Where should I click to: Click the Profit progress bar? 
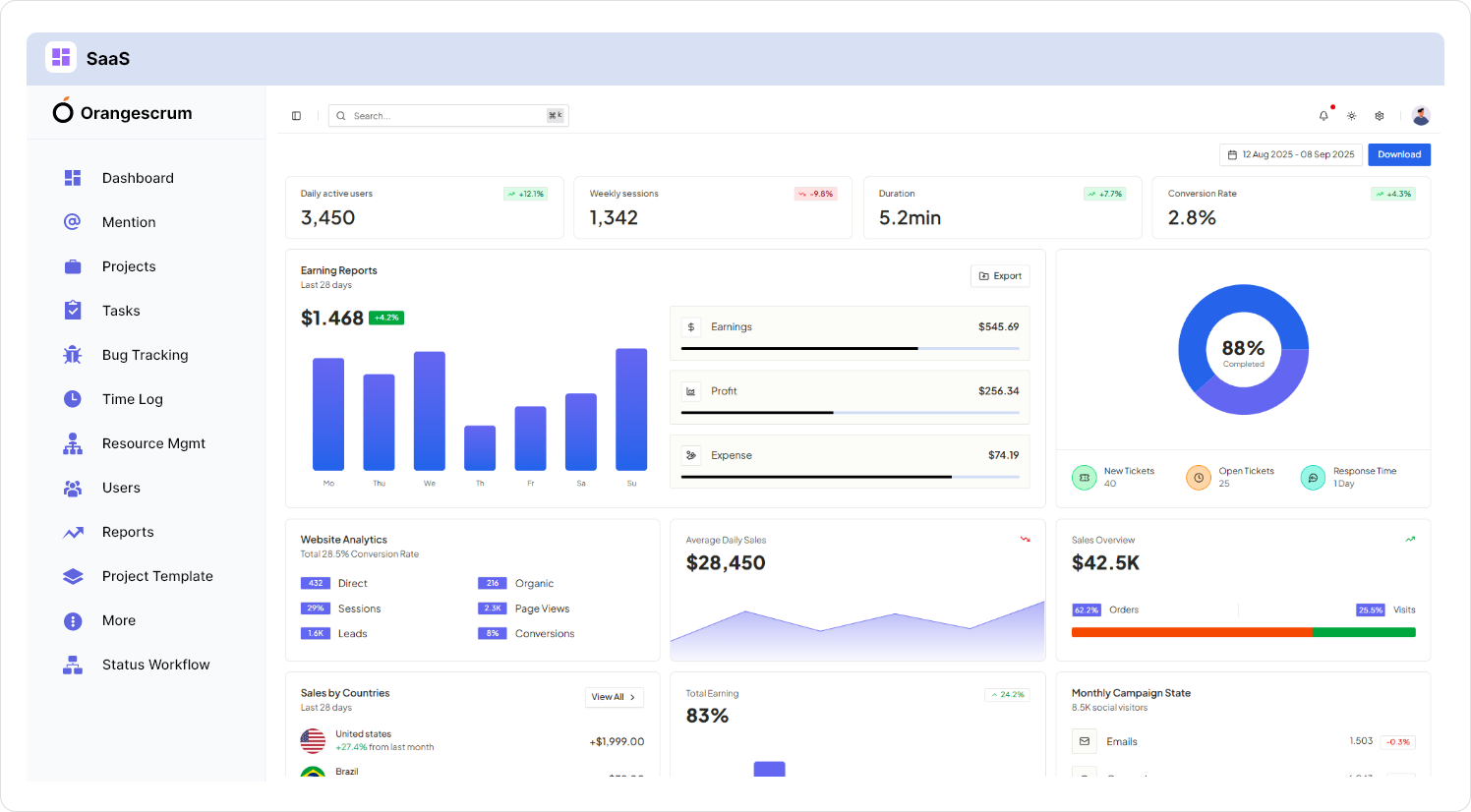(850, 412)
